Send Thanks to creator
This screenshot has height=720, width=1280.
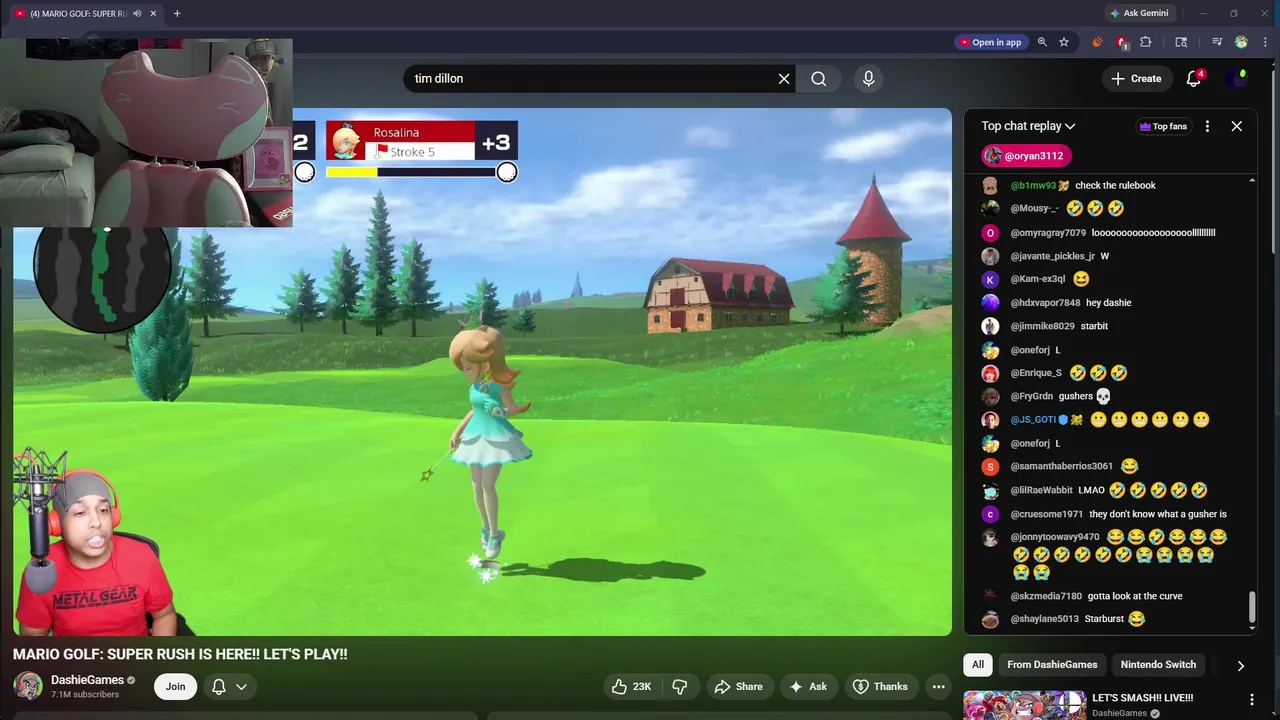click(x=880, y=686)
